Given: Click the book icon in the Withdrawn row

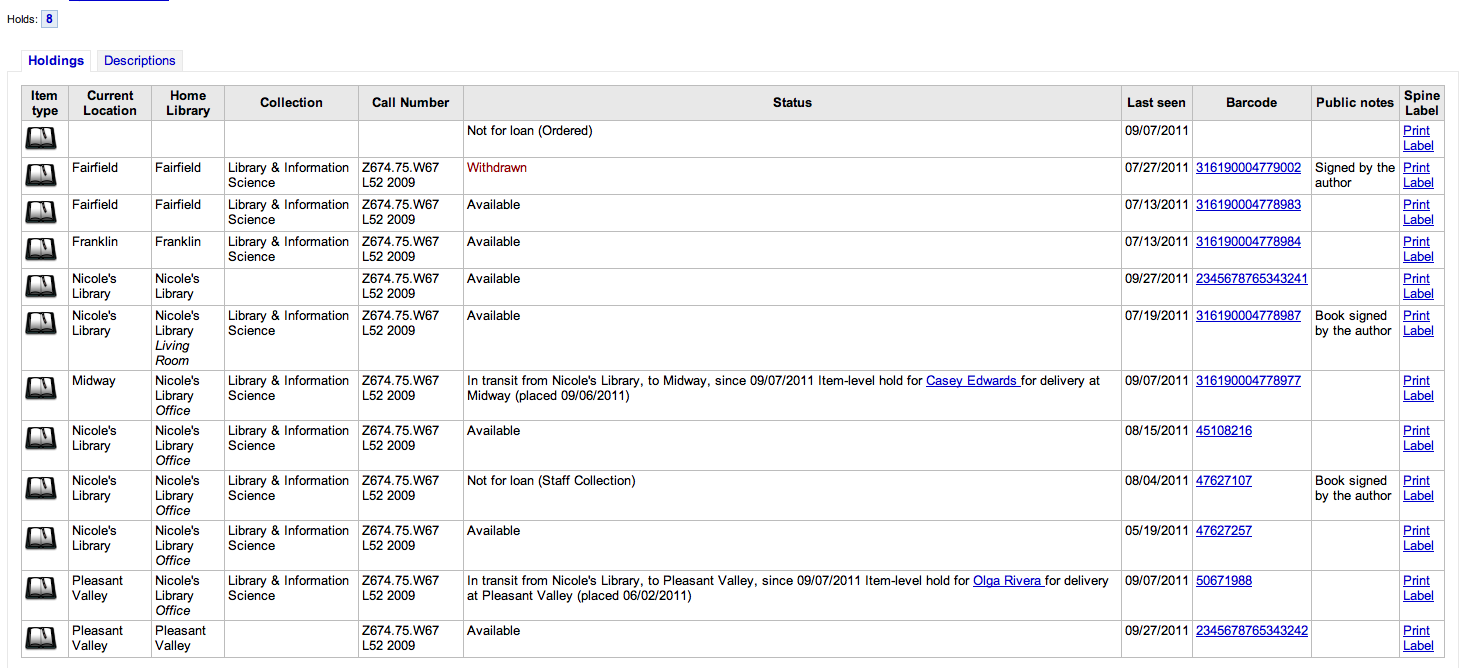Looking at the screenshot, I should (x=41, y=176).
